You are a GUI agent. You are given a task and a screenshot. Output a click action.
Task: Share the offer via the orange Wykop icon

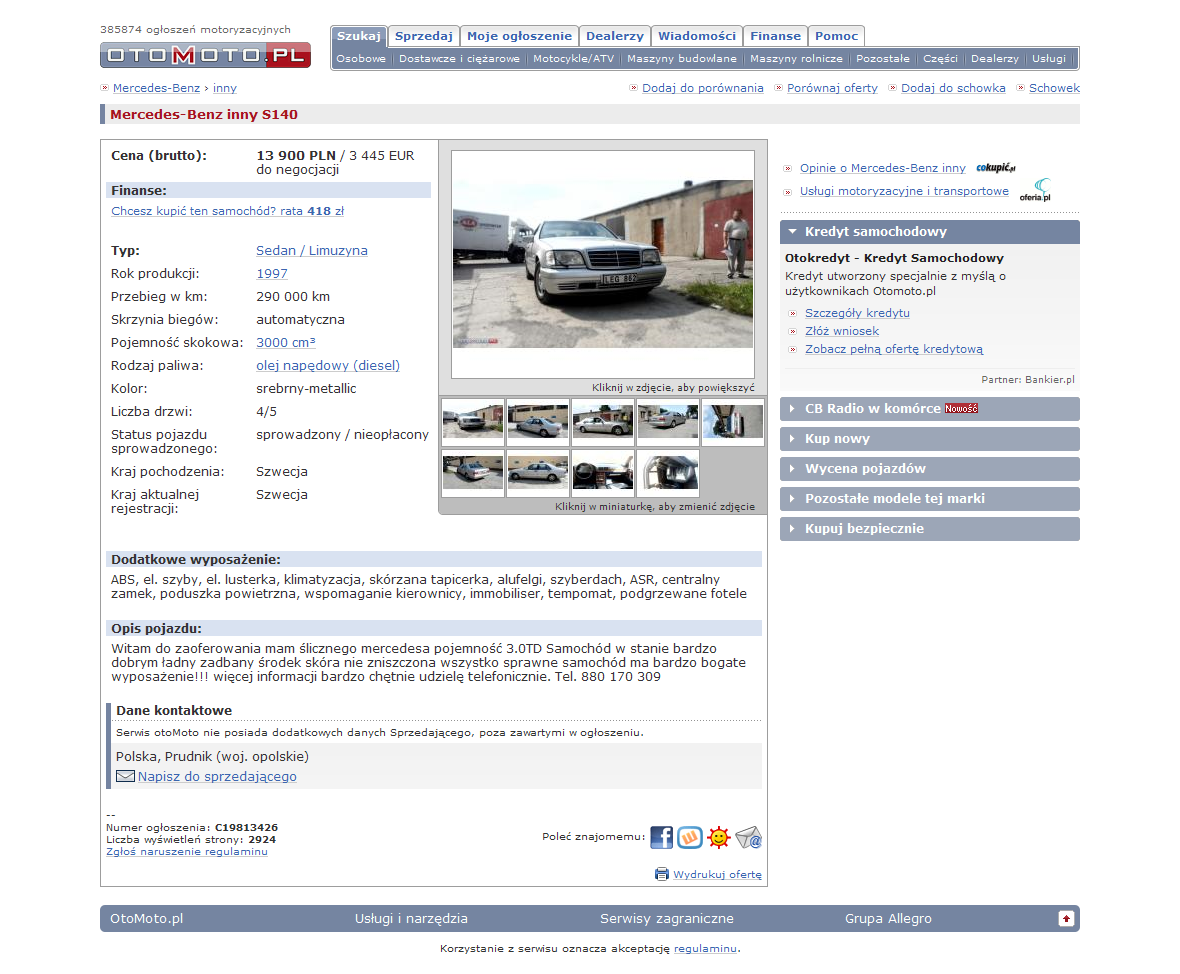click(x=689, y=837)
